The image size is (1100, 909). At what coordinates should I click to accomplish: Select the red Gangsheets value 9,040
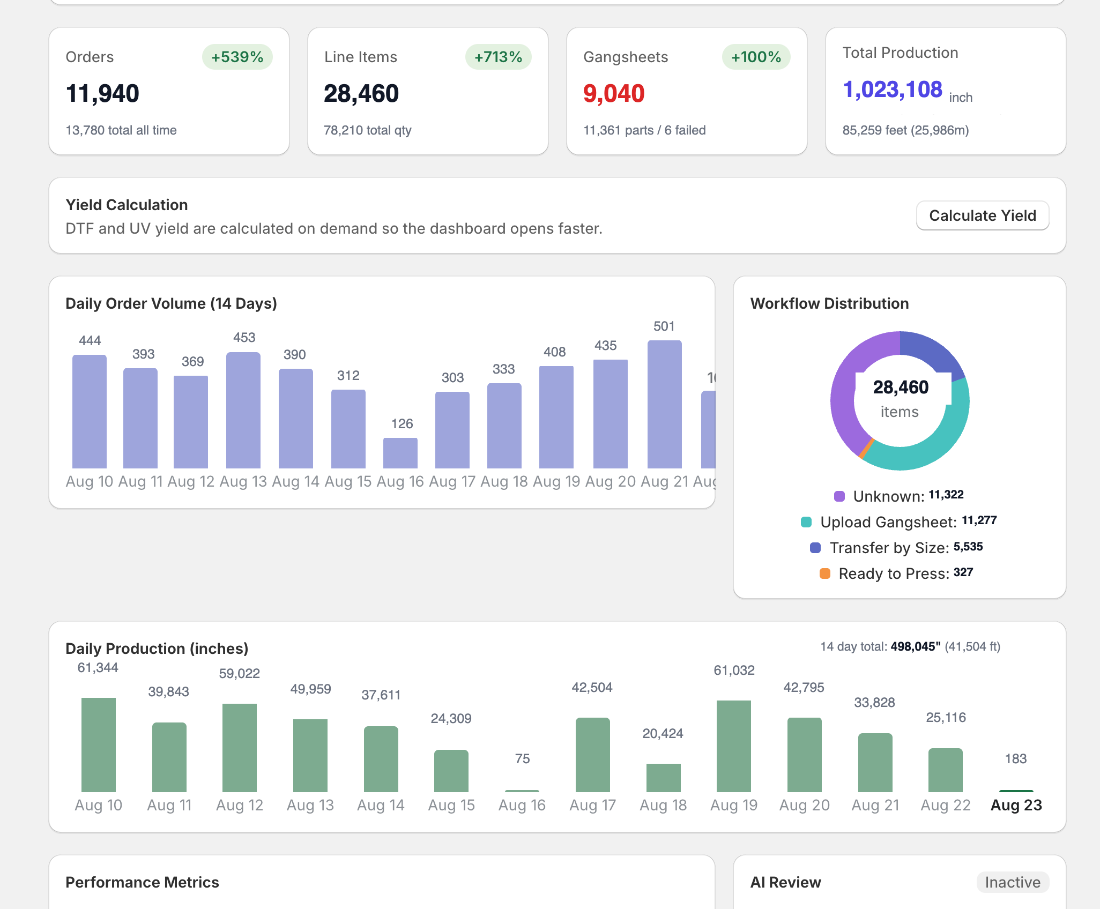pos(614,93)
